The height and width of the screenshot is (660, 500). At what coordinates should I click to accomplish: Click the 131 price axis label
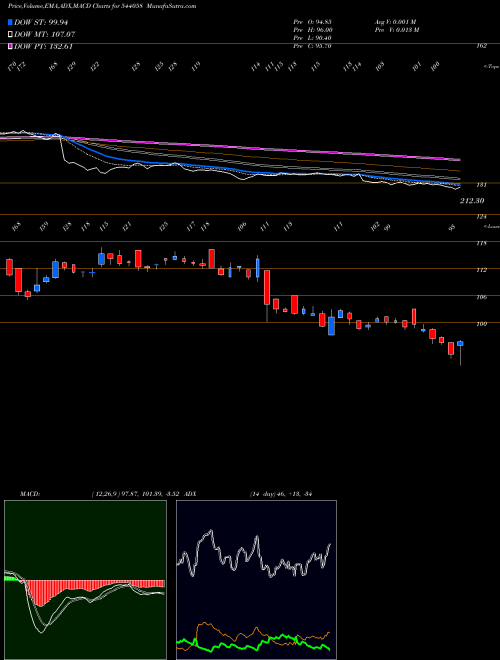tap(482, 185)
